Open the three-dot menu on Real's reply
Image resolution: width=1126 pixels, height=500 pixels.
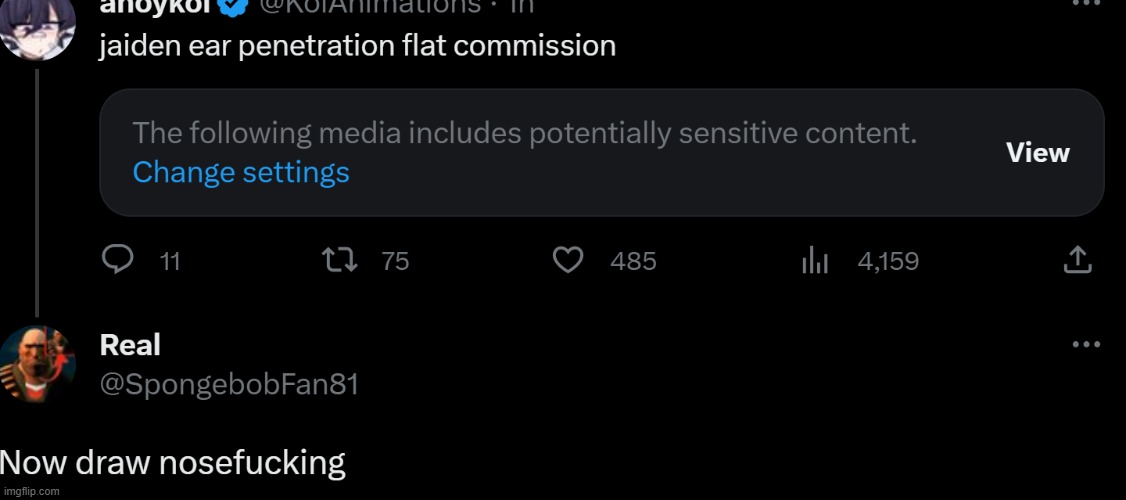pos(1085,345)
